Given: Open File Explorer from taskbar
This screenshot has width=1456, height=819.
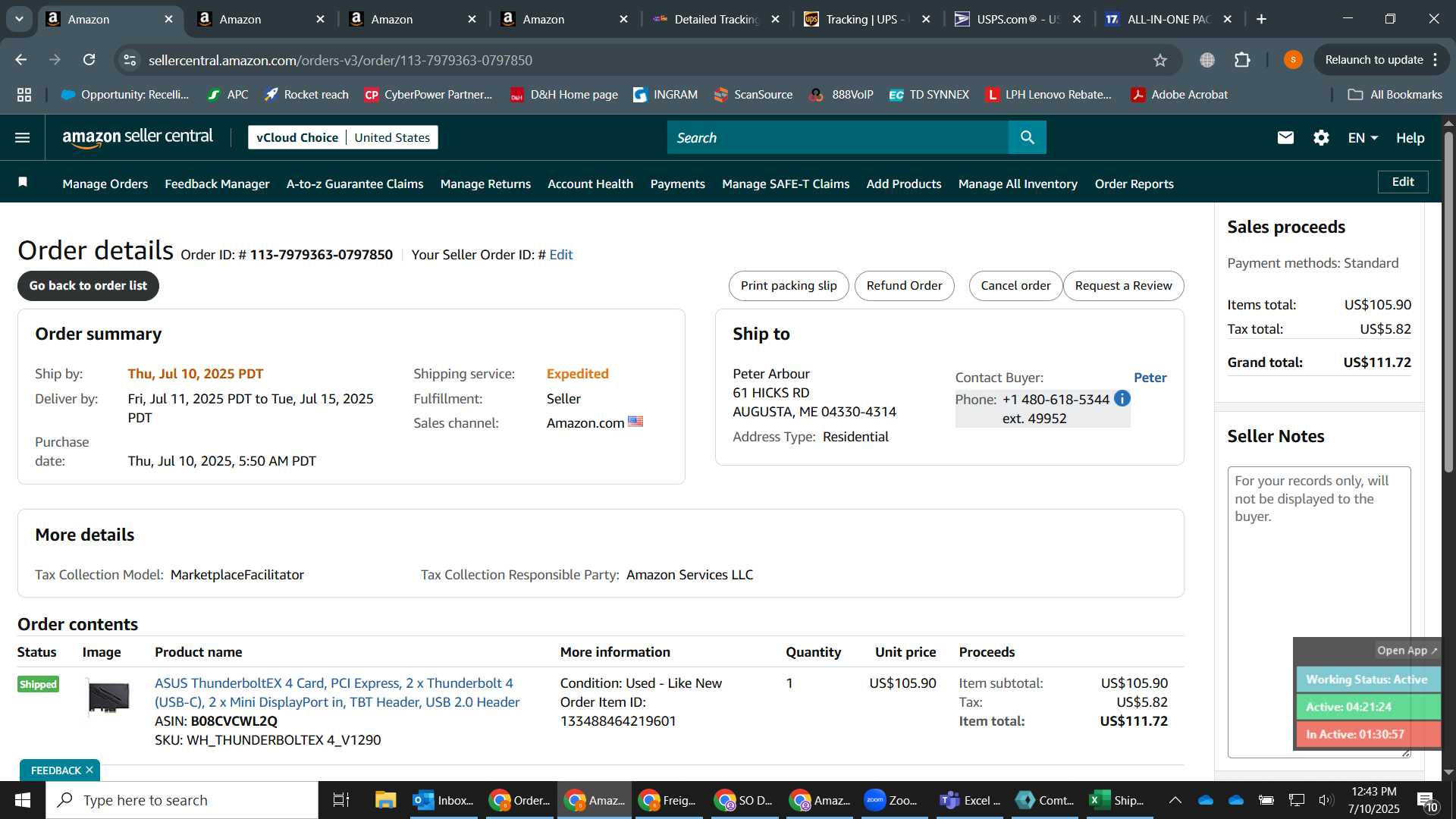Looking at the screenshot, I should click(x=385, y=800).
